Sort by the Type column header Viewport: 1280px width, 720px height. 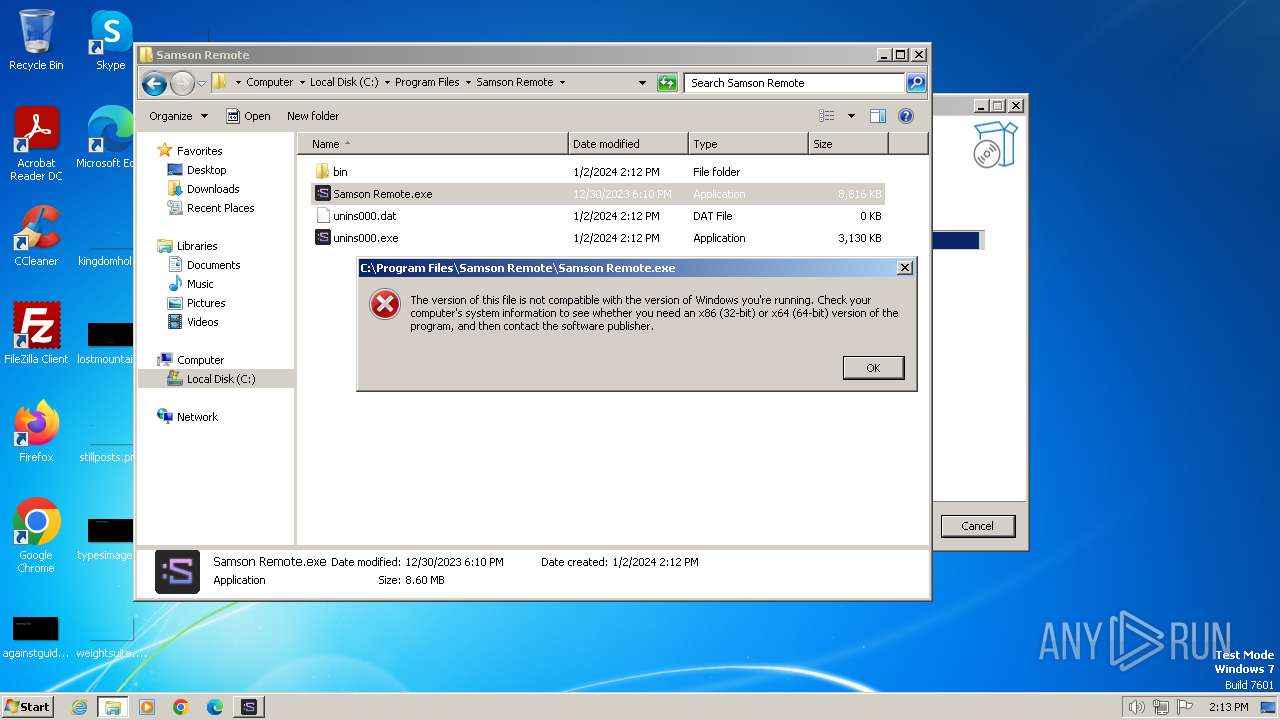coord(748,144)
